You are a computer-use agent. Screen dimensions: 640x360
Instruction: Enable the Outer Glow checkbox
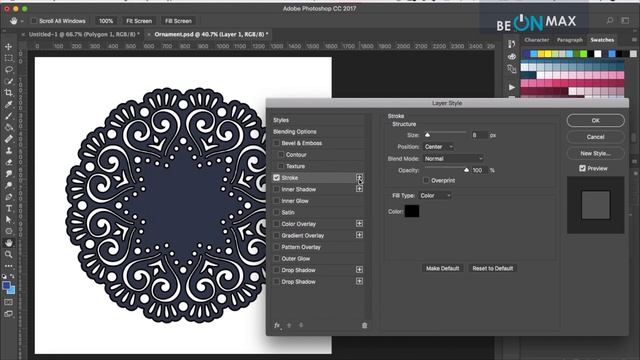(x=277, y=258)
